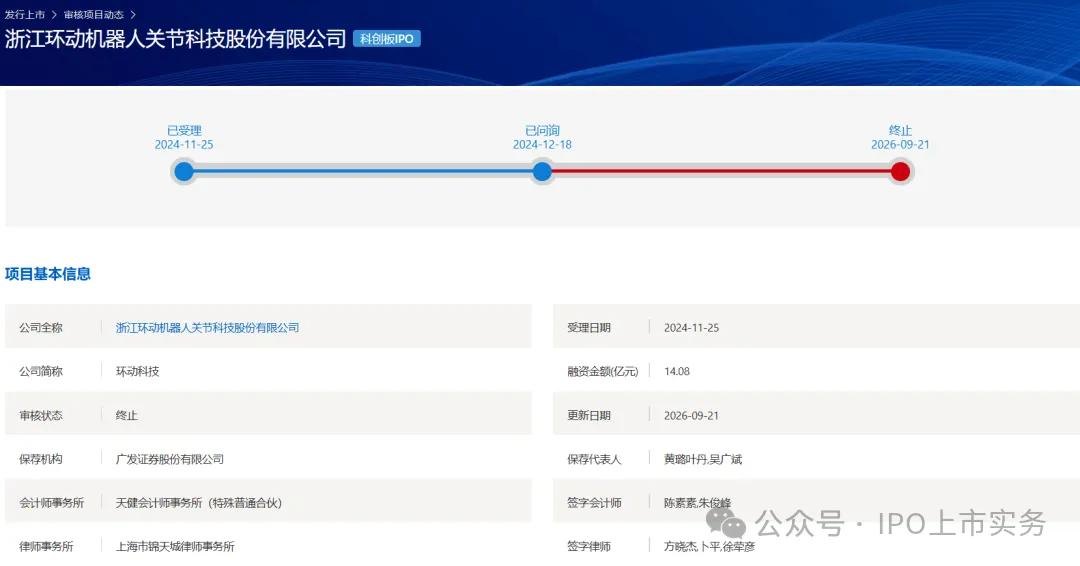Select the red 终止 timeline node

(900, 171)
